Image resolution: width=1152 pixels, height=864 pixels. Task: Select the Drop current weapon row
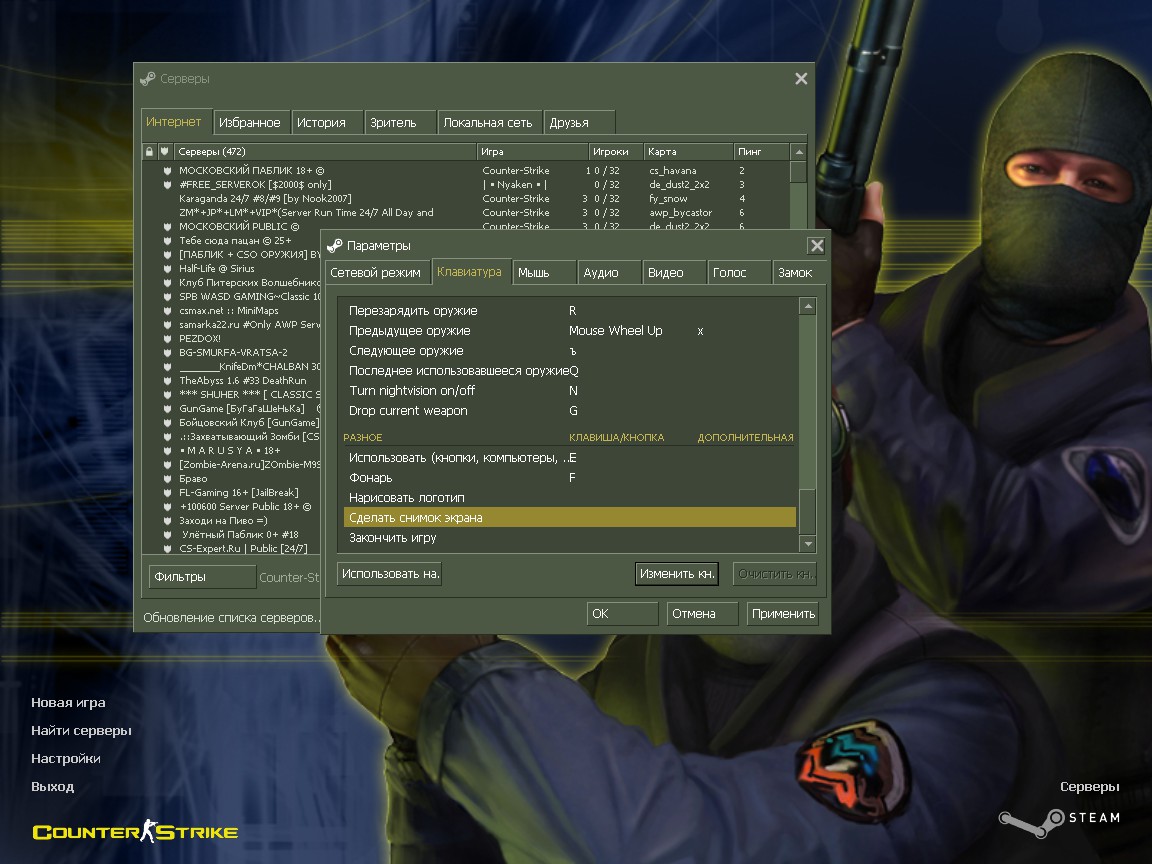point(569,410)
